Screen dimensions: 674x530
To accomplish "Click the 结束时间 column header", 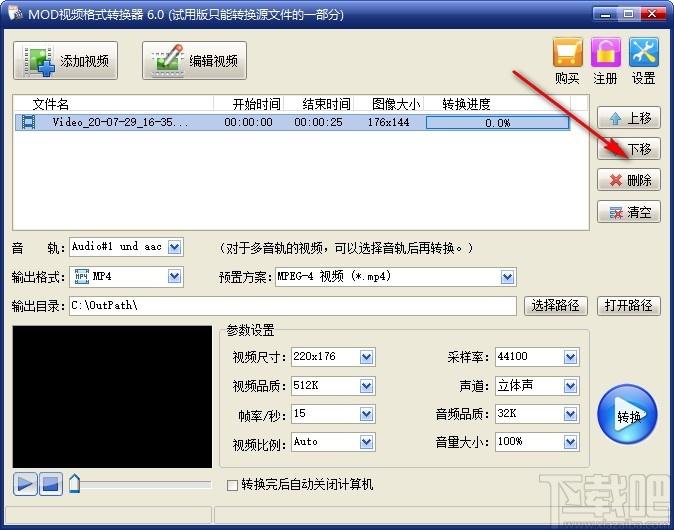I will click(326, 104).
